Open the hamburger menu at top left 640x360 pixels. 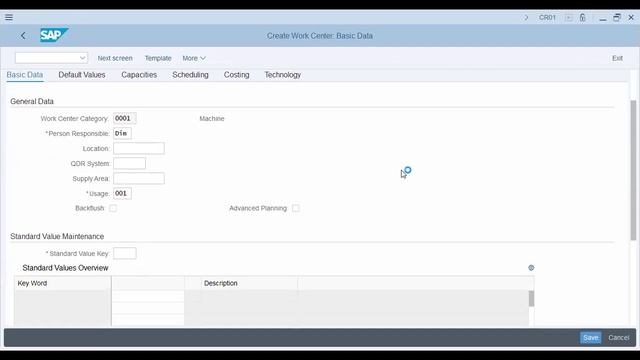pyautogui.click(x=9, y=17)
